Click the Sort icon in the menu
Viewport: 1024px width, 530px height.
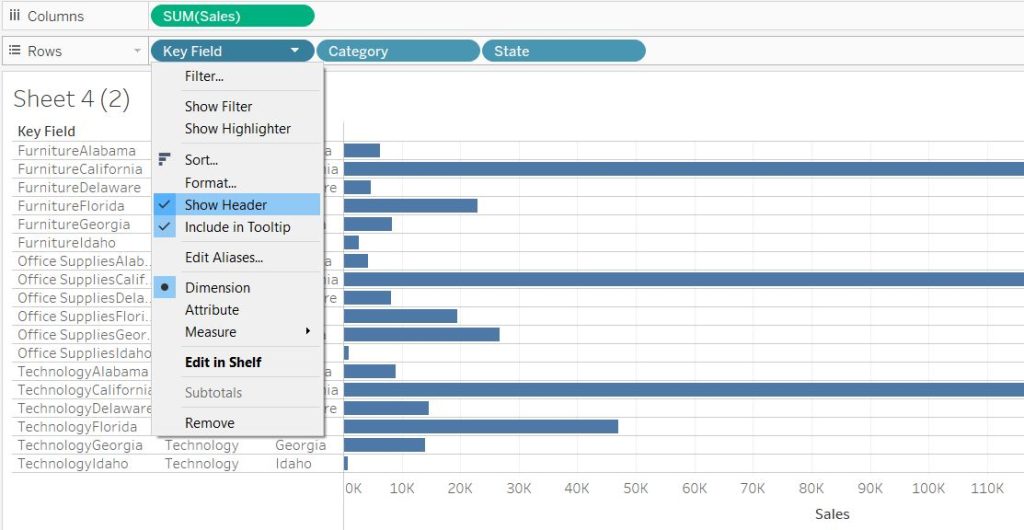(165, 160)
